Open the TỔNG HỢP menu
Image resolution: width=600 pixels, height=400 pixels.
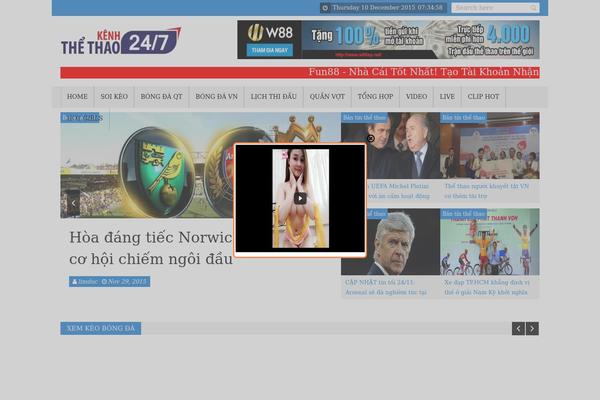pos(375,97)
